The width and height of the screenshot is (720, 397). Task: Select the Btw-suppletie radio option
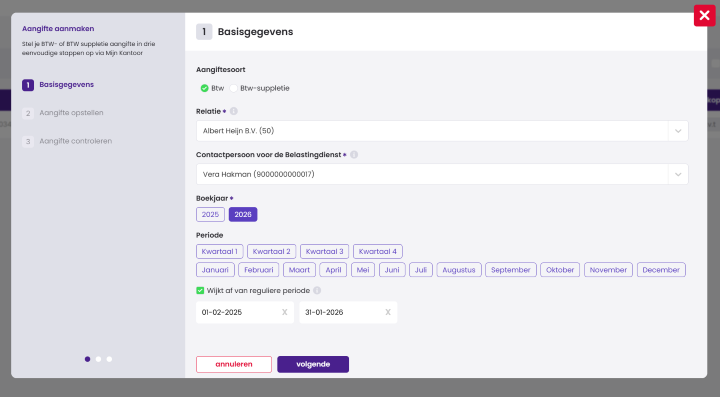tap(234, 88)
